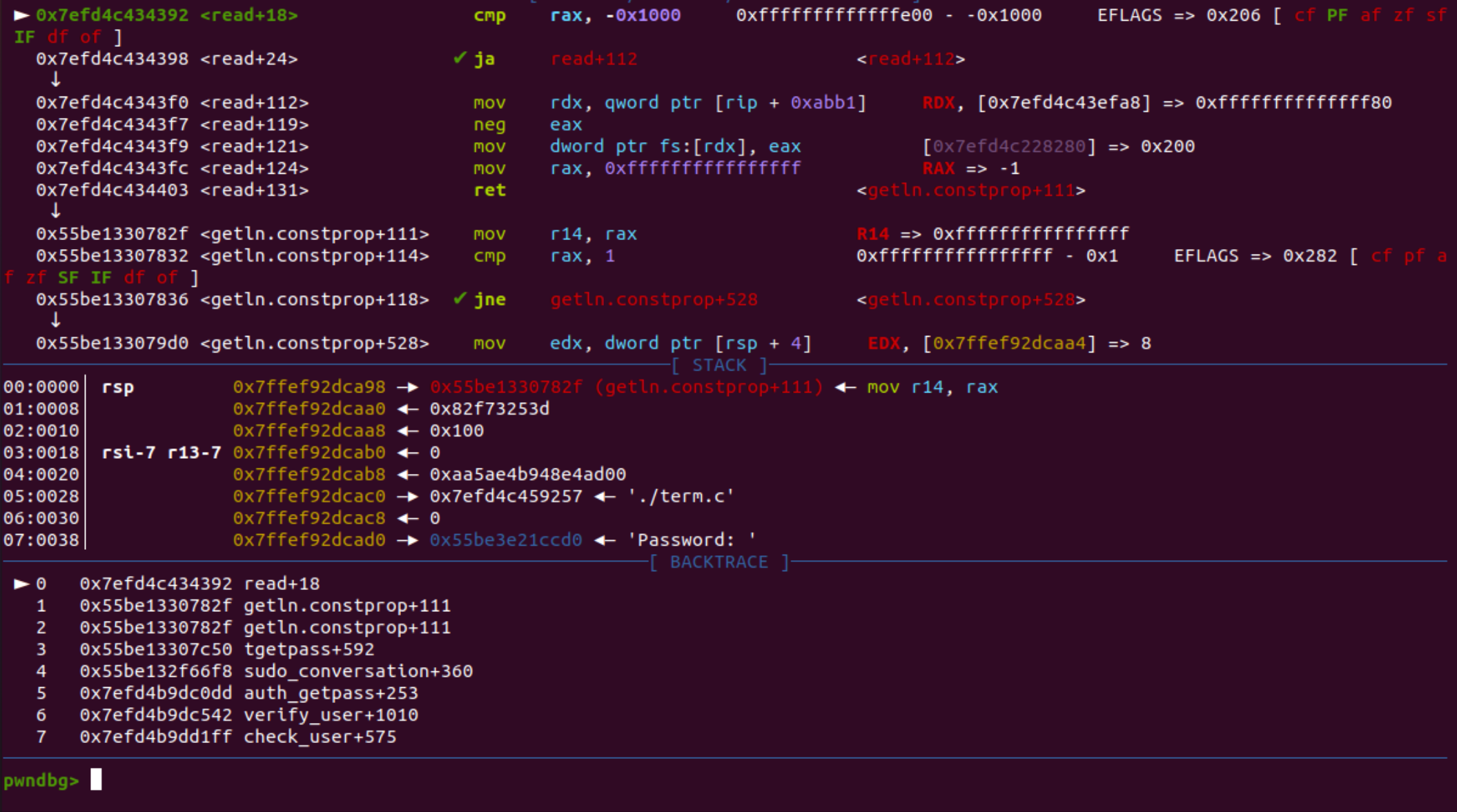Select the ret instruction mnemonic

(489, 190)
